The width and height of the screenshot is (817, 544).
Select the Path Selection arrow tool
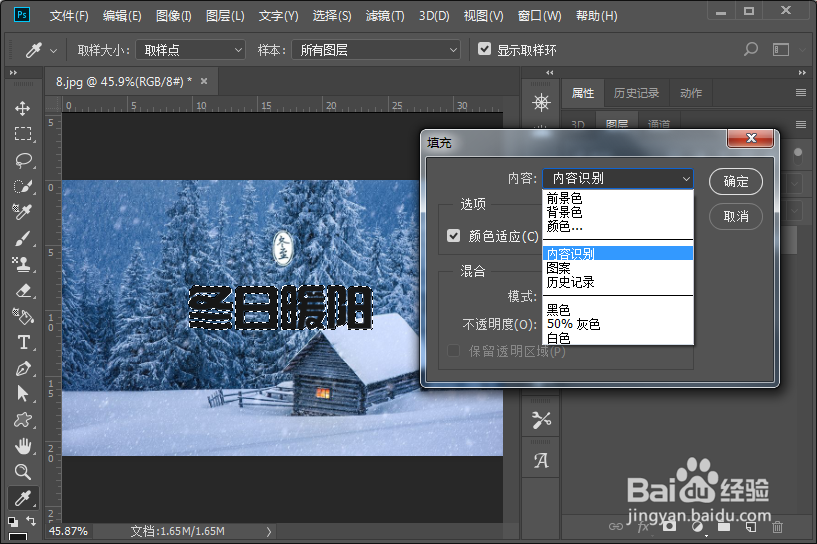coord(22,394)
